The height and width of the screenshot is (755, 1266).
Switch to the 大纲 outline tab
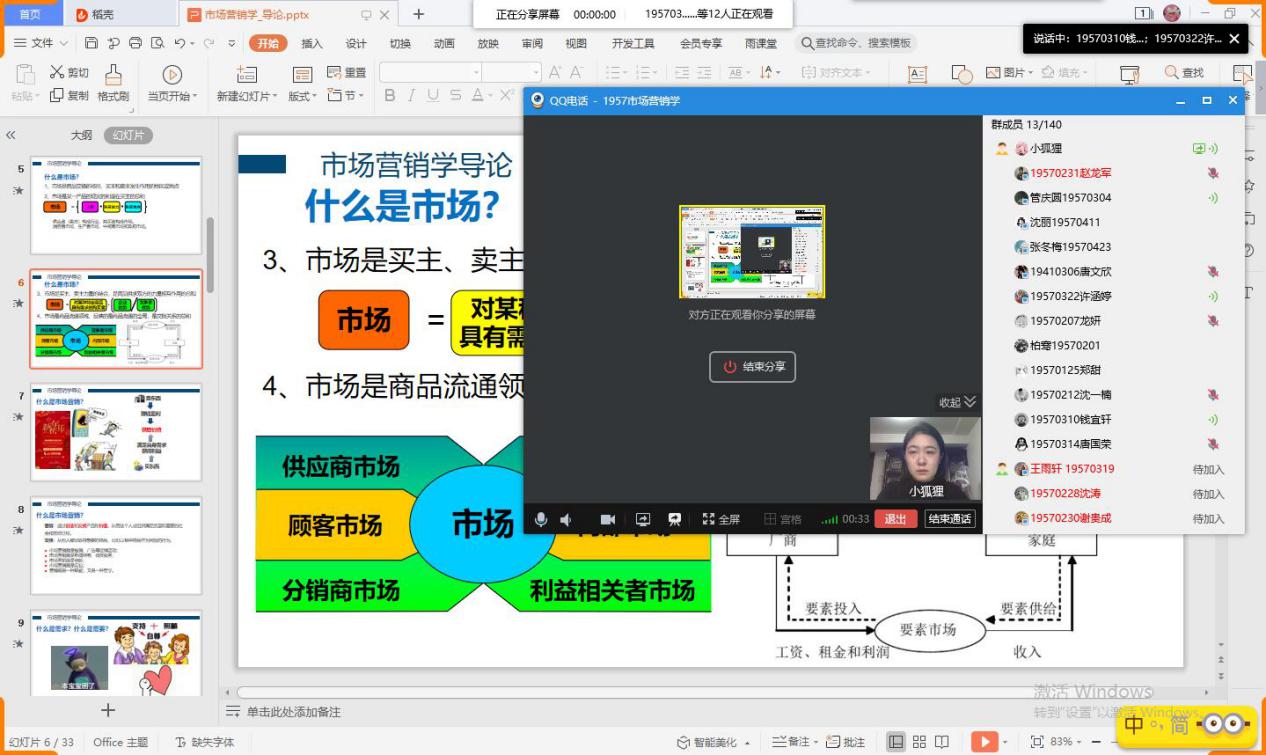tap(81, 135)
